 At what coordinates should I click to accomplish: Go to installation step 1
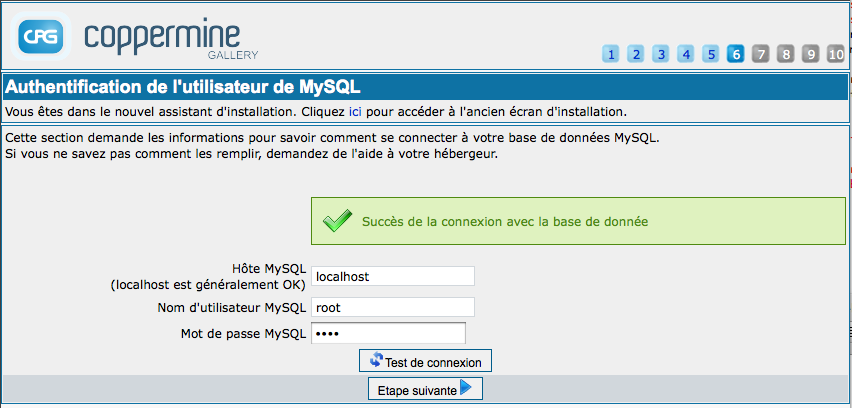coord(610,54)
